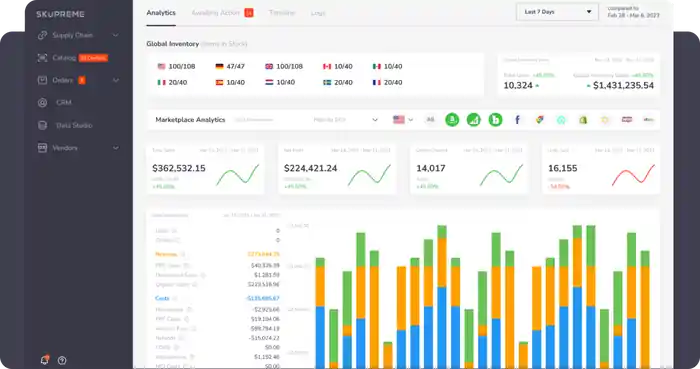Click the Canadian flag in Global Inventory
700x369 pixels.
coord(327,66)
